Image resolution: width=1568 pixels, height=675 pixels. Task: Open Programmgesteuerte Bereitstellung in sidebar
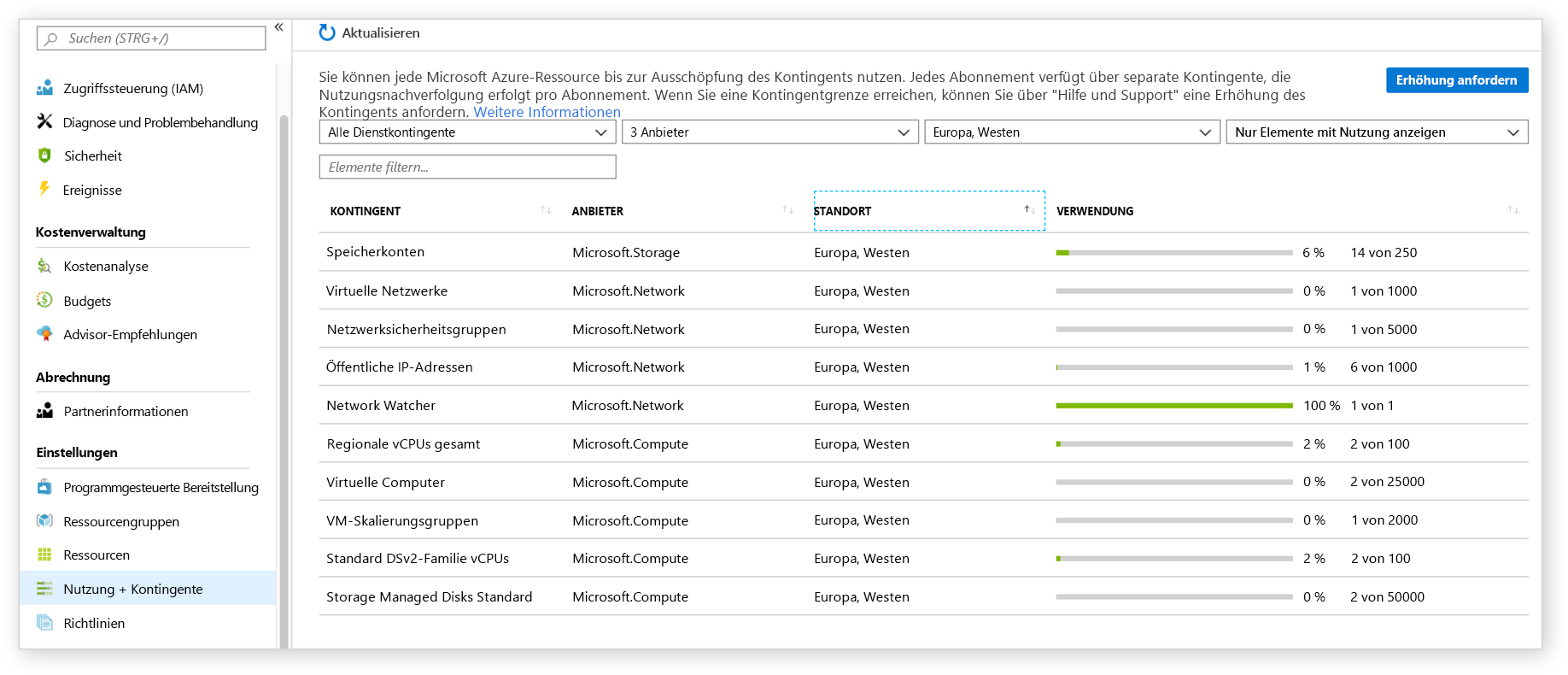(161, 488)
